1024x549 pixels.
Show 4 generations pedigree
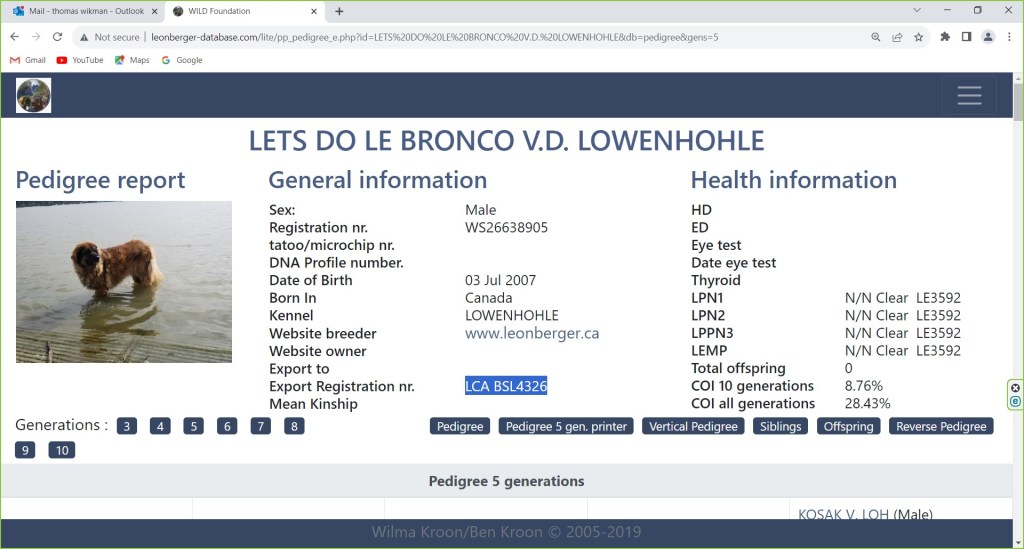click(160, 426)
